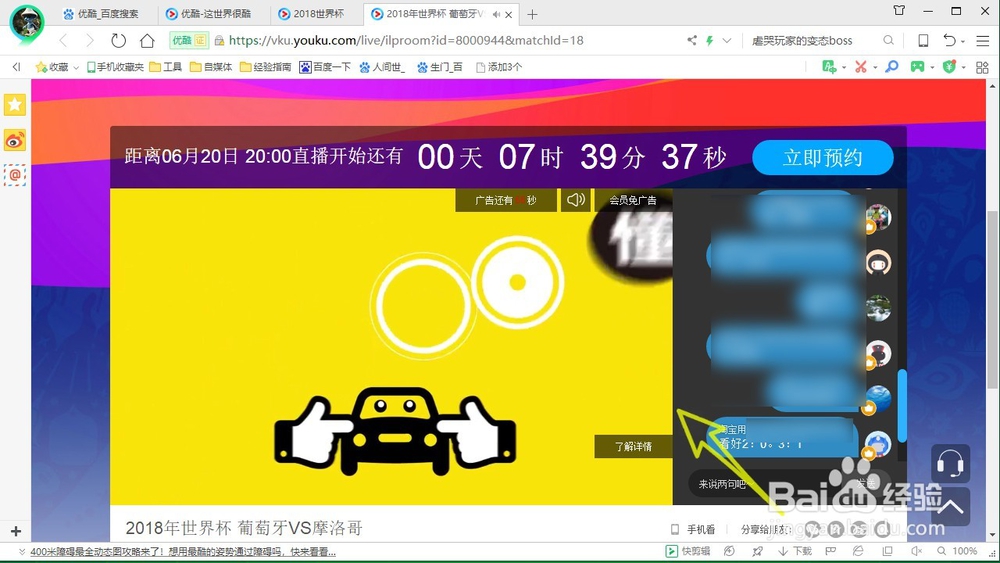Screen dimensions: 1000x563
Task: Open the skin shirt icon in the title bar
Action: point(899,11)
